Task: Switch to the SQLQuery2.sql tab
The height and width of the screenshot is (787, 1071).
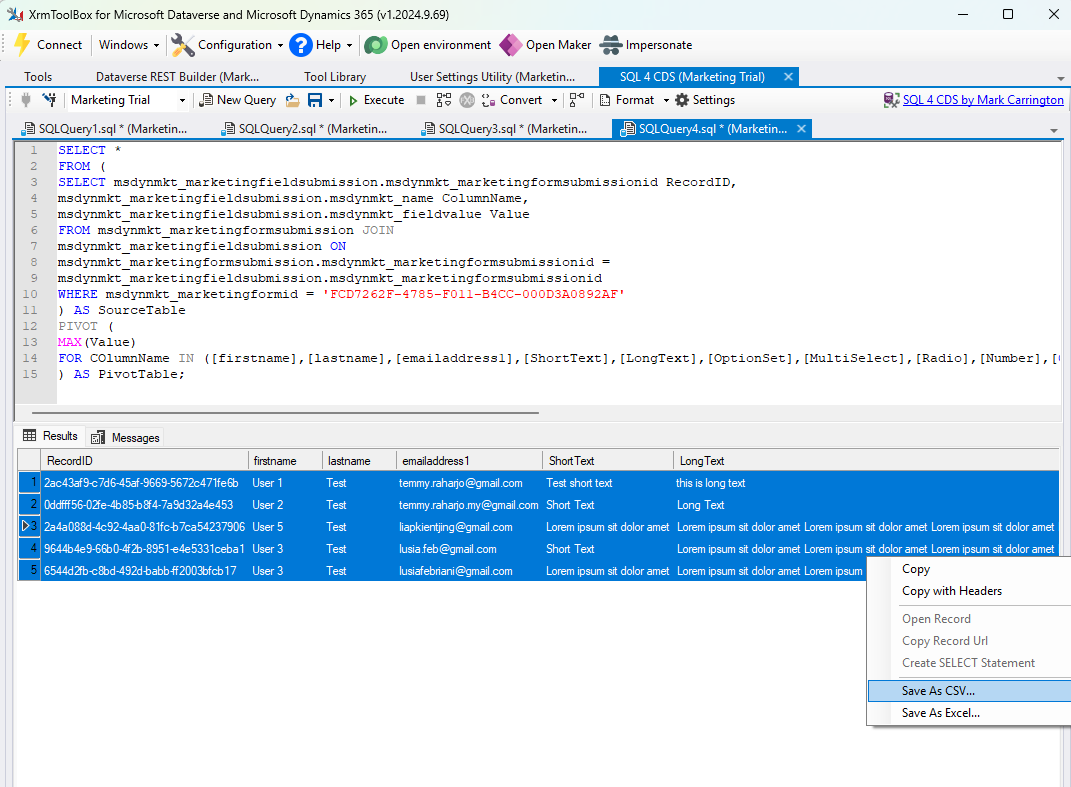Action: pyautogui.click(x=305, y=128)
